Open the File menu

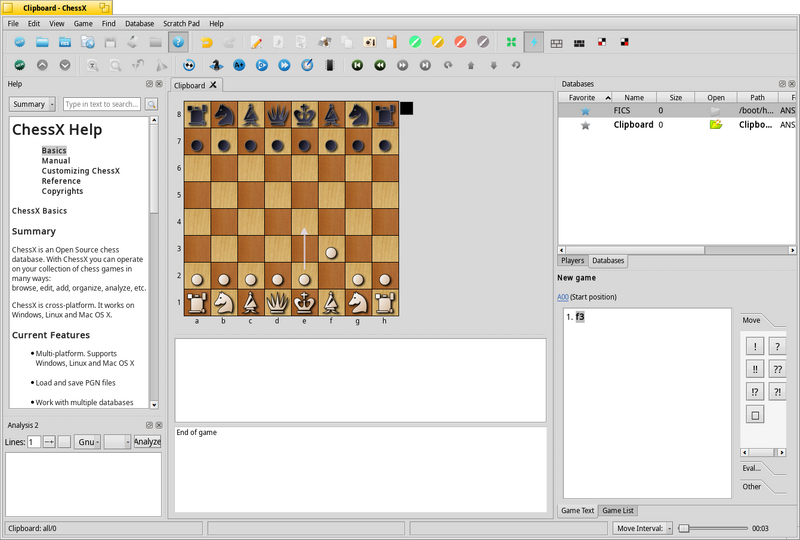(x=13, y=23)
